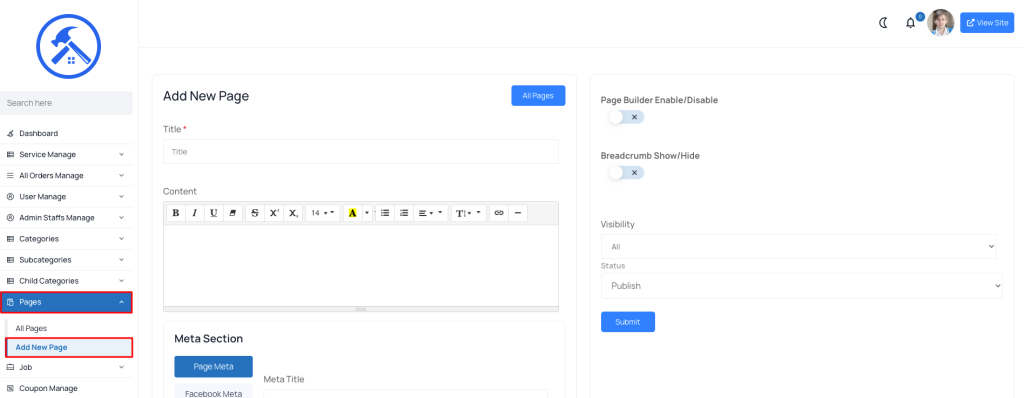Open Coupon Manage in sidebar
Screen dimensions: 1024x398
[x=66, y=388]
